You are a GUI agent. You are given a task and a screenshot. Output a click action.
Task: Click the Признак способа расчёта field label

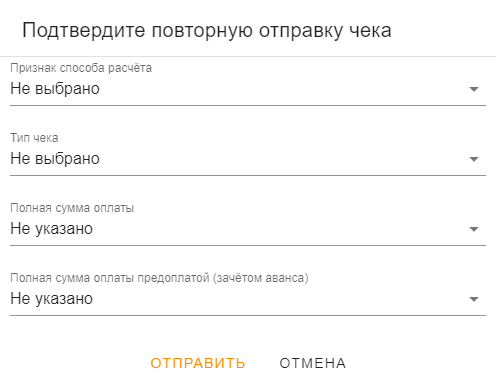tap(81, 68)
